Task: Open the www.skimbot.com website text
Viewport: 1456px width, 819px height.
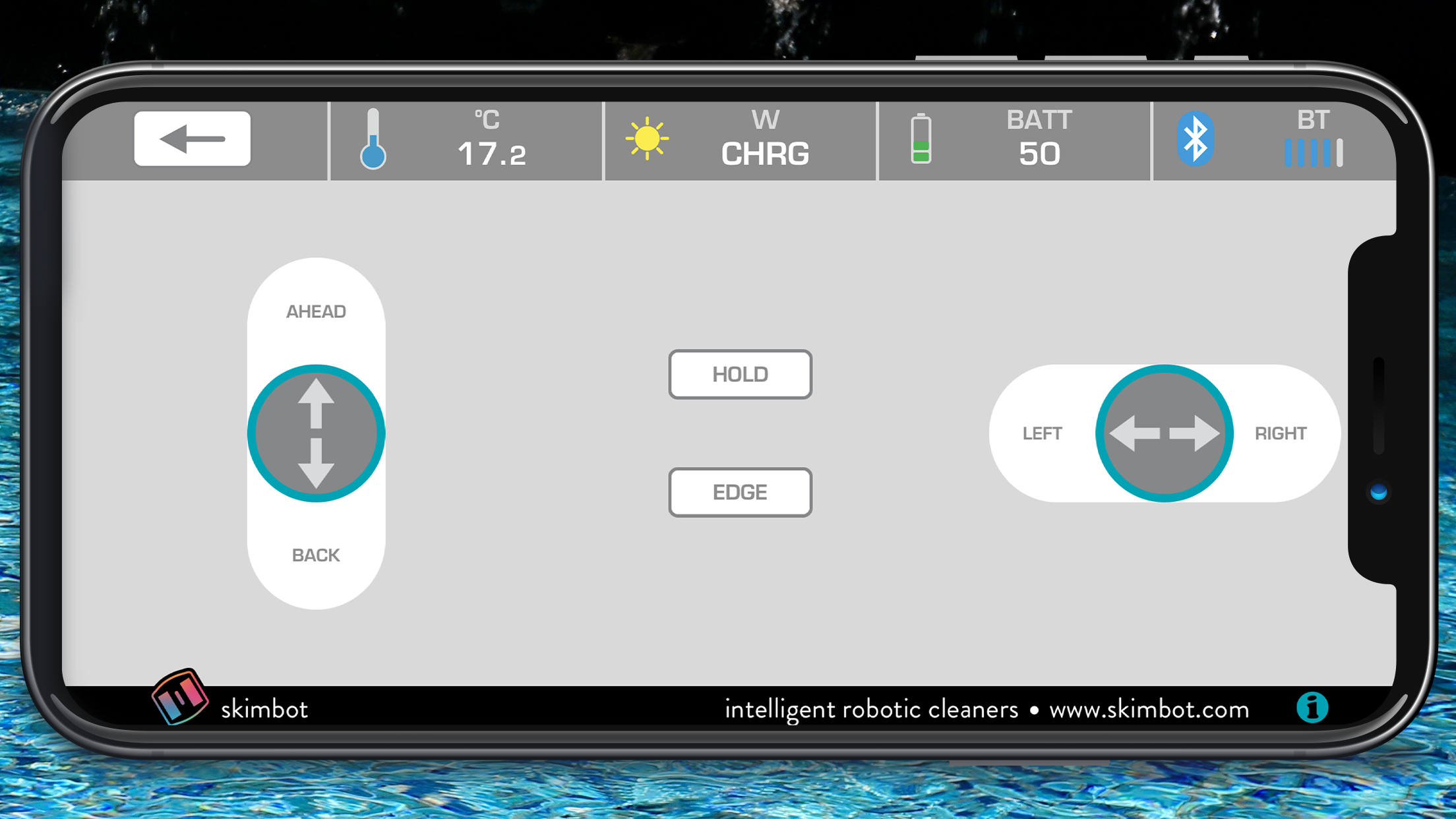Action: [x=1149, y=710]
